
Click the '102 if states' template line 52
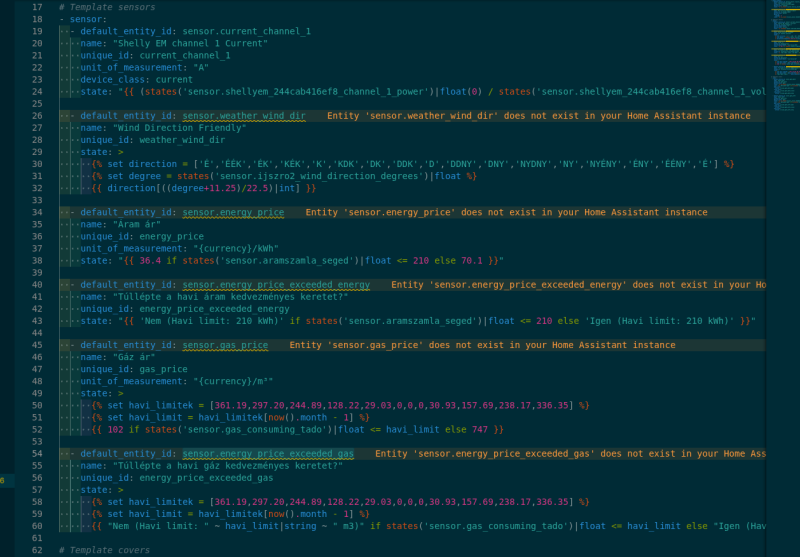[x=297, y=429]
